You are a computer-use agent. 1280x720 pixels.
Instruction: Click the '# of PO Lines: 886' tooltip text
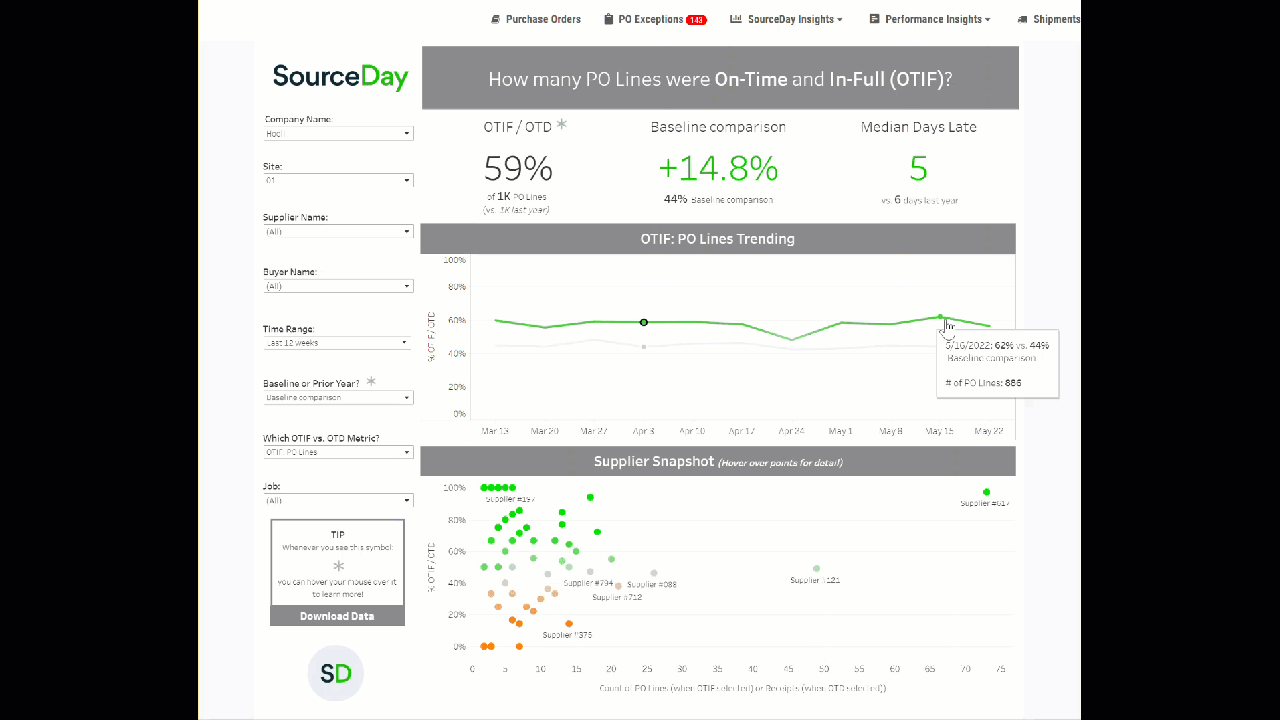[983, 383]
